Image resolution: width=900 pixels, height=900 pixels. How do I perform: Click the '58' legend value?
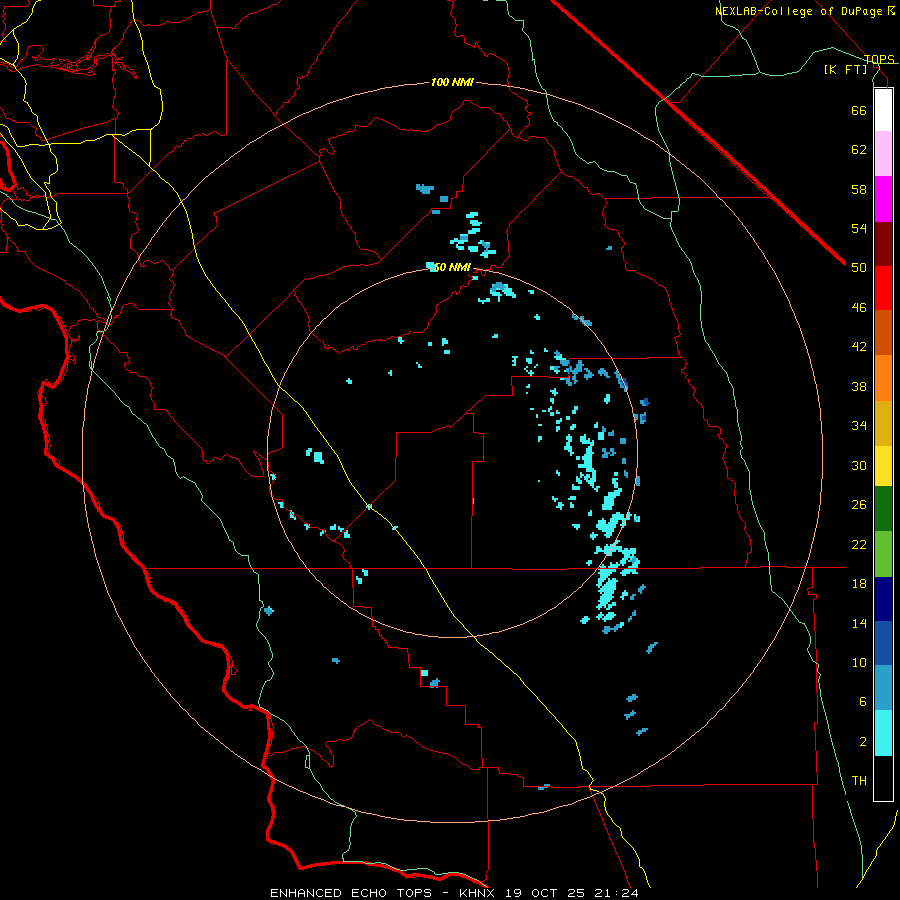point(859,189)
